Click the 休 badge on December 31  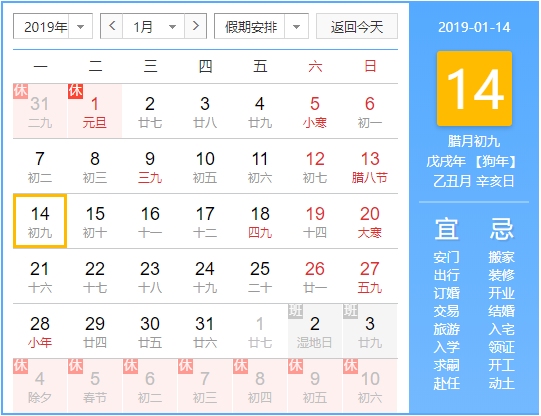(x=20, y=91)
